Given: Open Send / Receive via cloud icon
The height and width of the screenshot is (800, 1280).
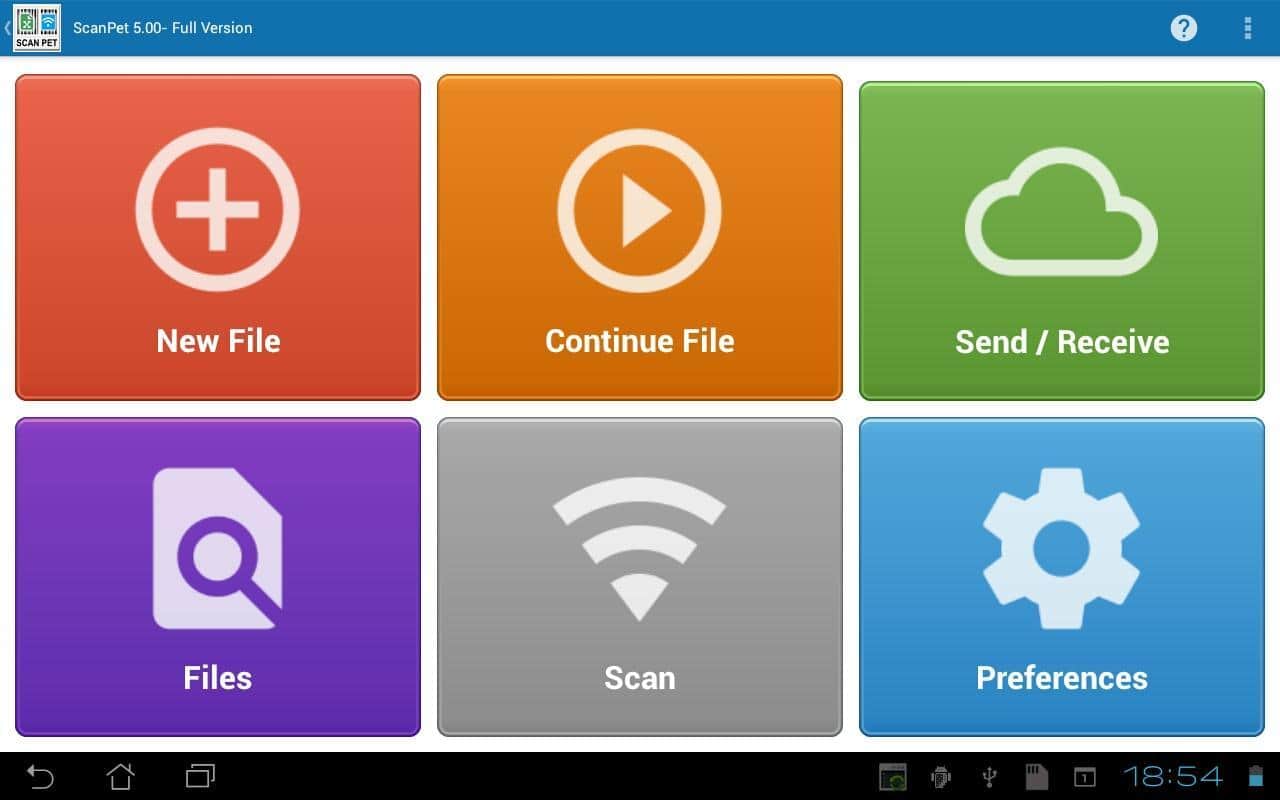Looking at the screenshot, I should 1061,212.
